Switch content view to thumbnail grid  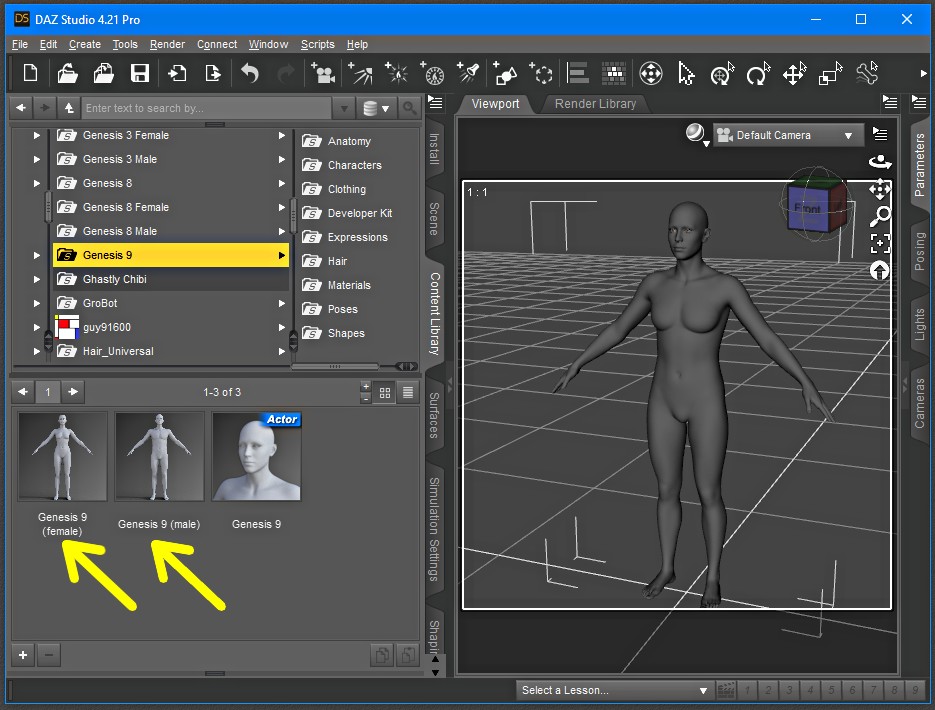click(385, 393)
